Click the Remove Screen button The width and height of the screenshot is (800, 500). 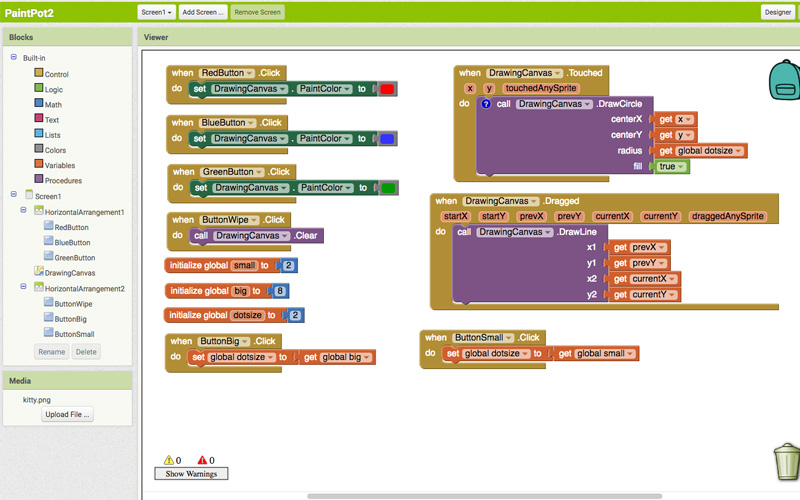[x=258, y=12]
